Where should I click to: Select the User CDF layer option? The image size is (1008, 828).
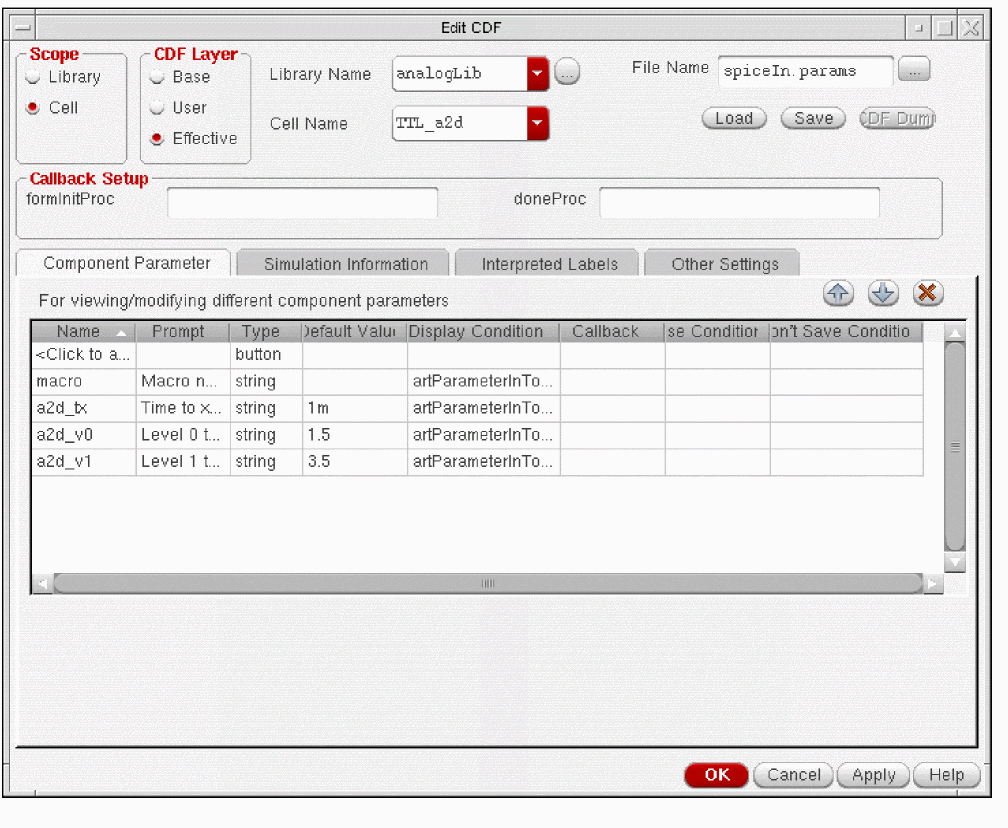[x=157, y=108]
